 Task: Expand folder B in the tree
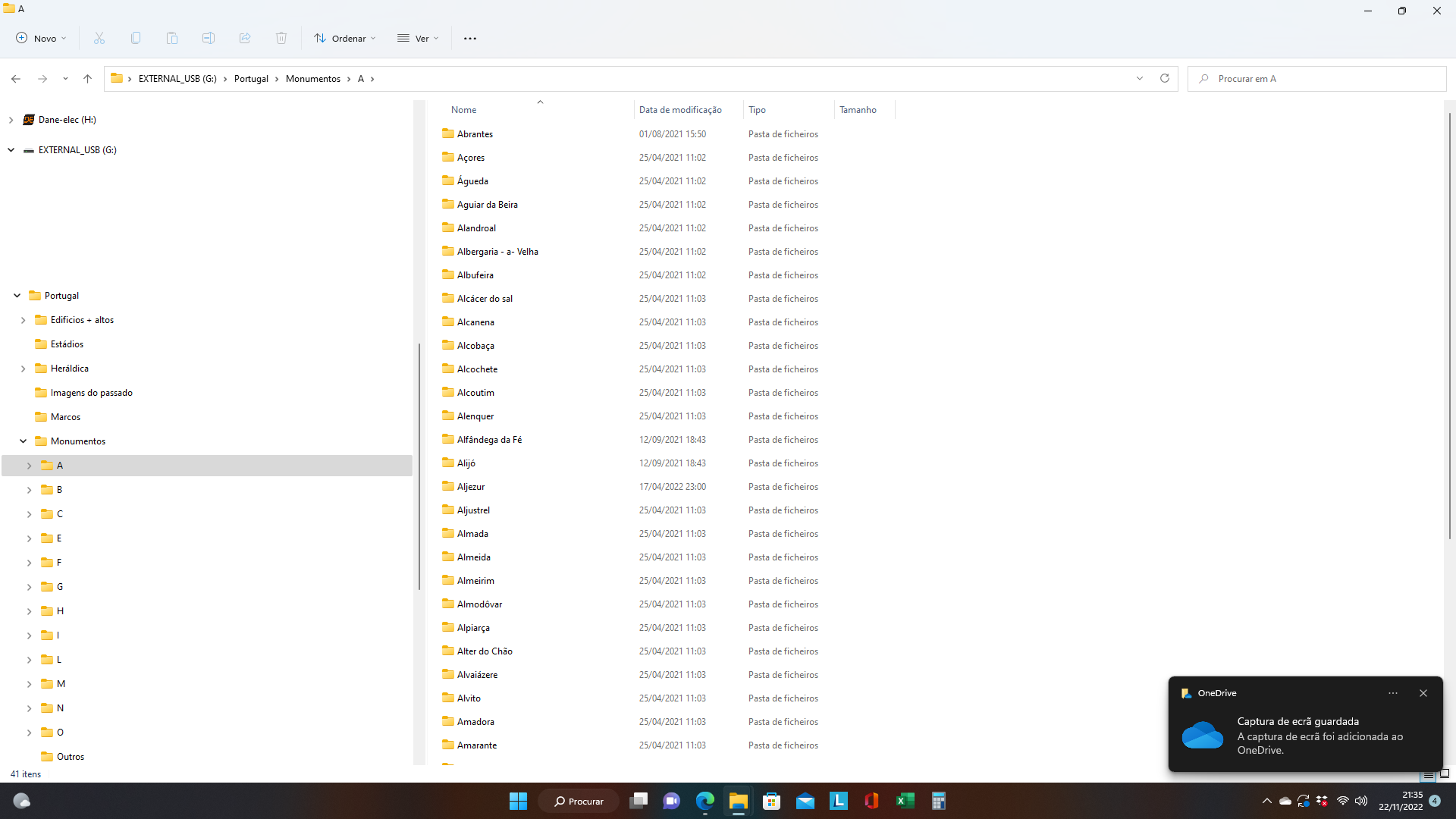(x=29, y=490)
